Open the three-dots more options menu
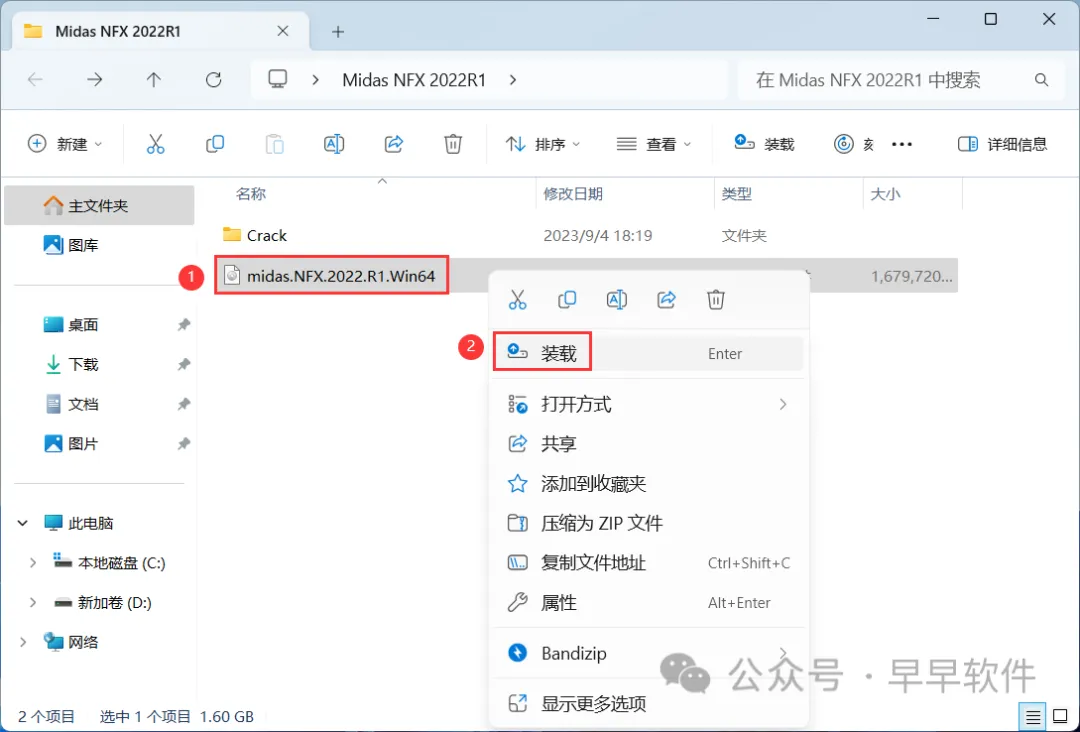 tap(902, 144)
